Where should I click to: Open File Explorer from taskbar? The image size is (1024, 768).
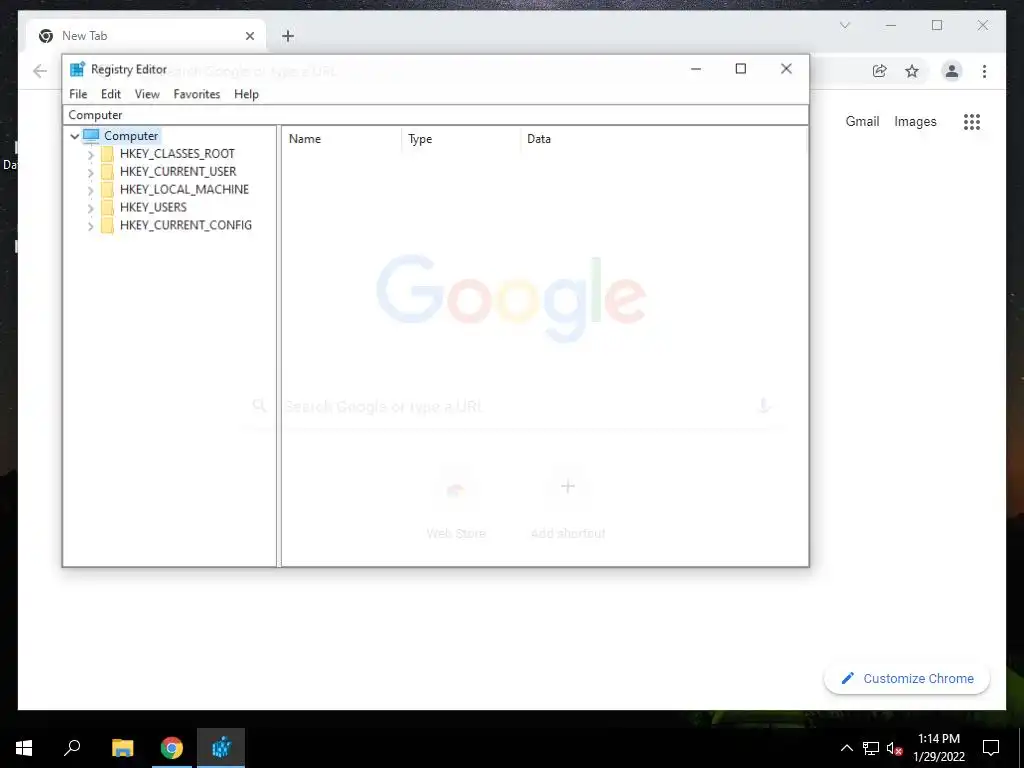coord(122,748)
